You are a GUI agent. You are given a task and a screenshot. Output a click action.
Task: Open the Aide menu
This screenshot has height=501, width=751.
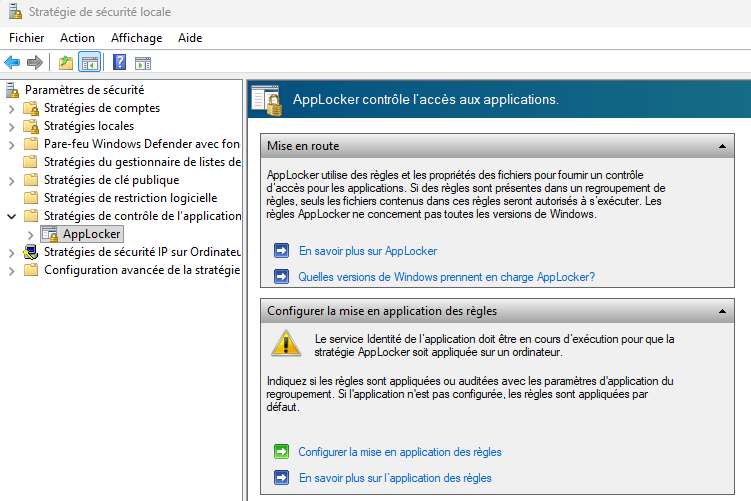(190, 38)
